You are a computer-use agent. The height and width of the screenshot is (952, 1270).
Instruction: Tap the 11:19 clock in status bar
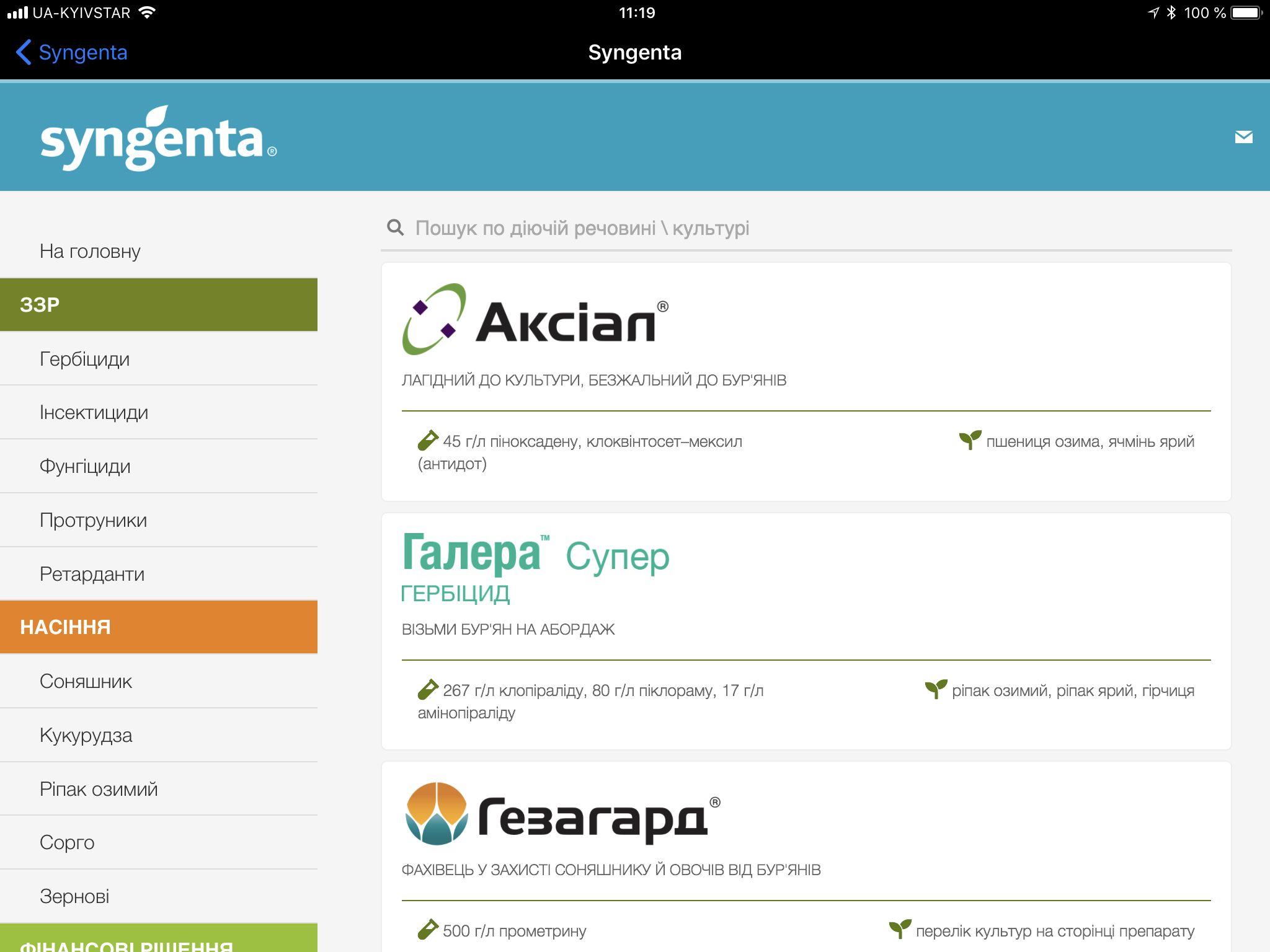point(637,12)
